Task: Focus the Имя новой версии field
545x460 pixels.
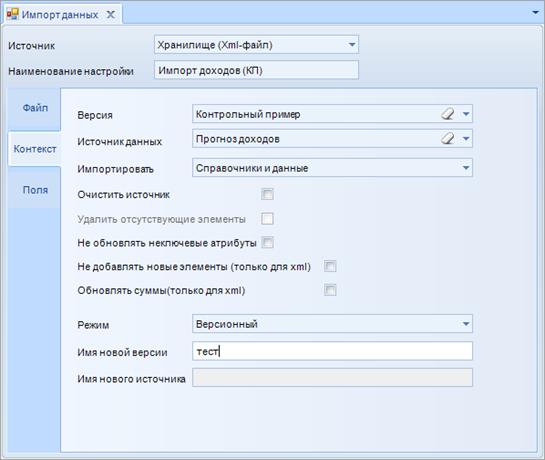Action: coord(332,351)
